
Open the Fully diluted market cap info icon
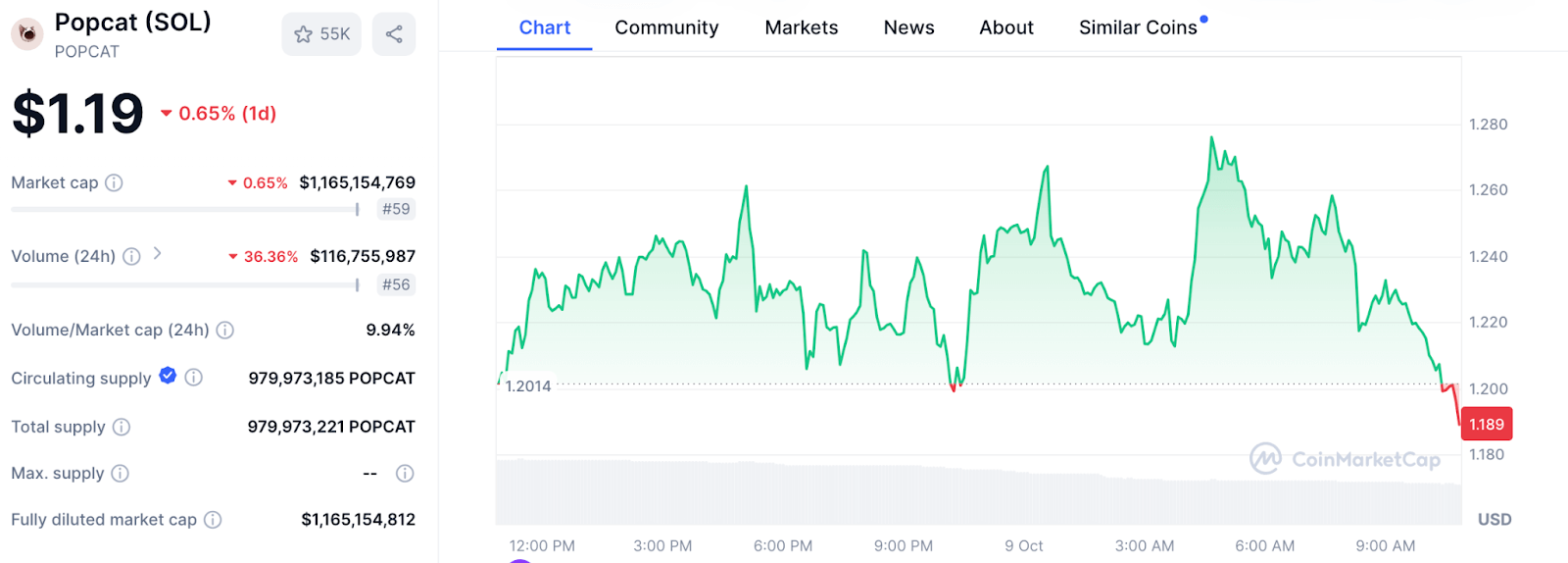213,520
